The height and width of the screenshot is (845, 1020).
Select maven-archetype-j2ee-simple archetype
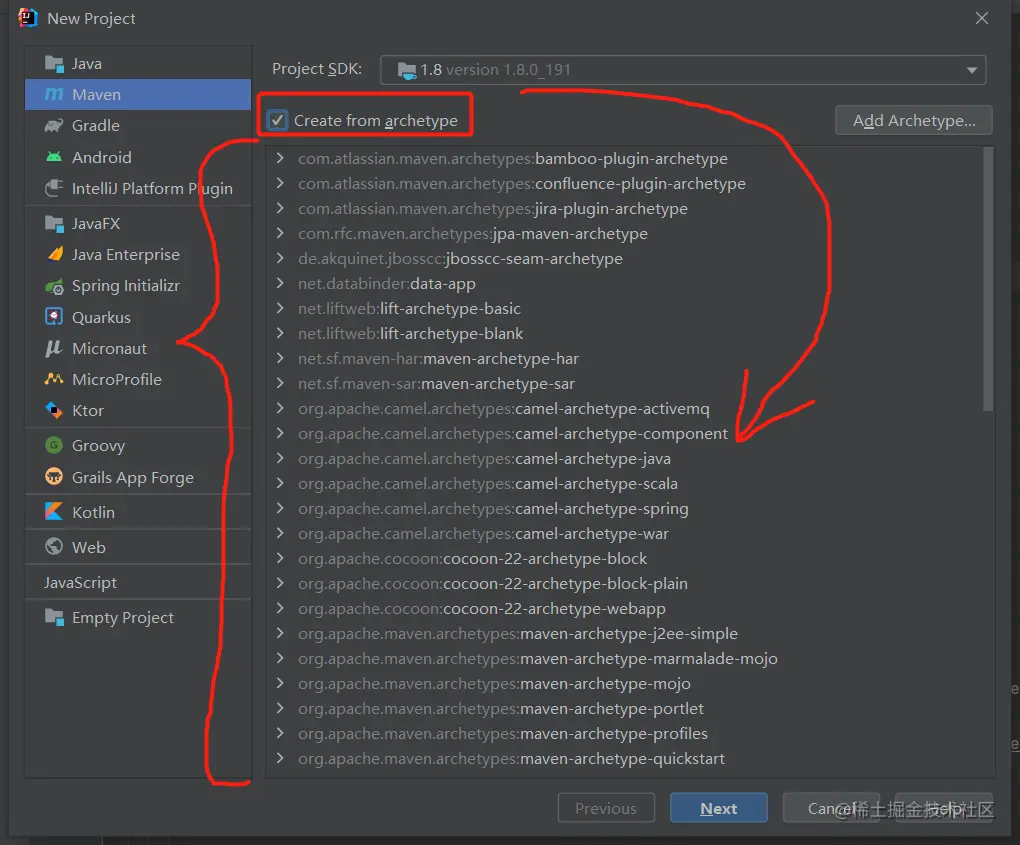pyautogui.click(x=518, y=634)
